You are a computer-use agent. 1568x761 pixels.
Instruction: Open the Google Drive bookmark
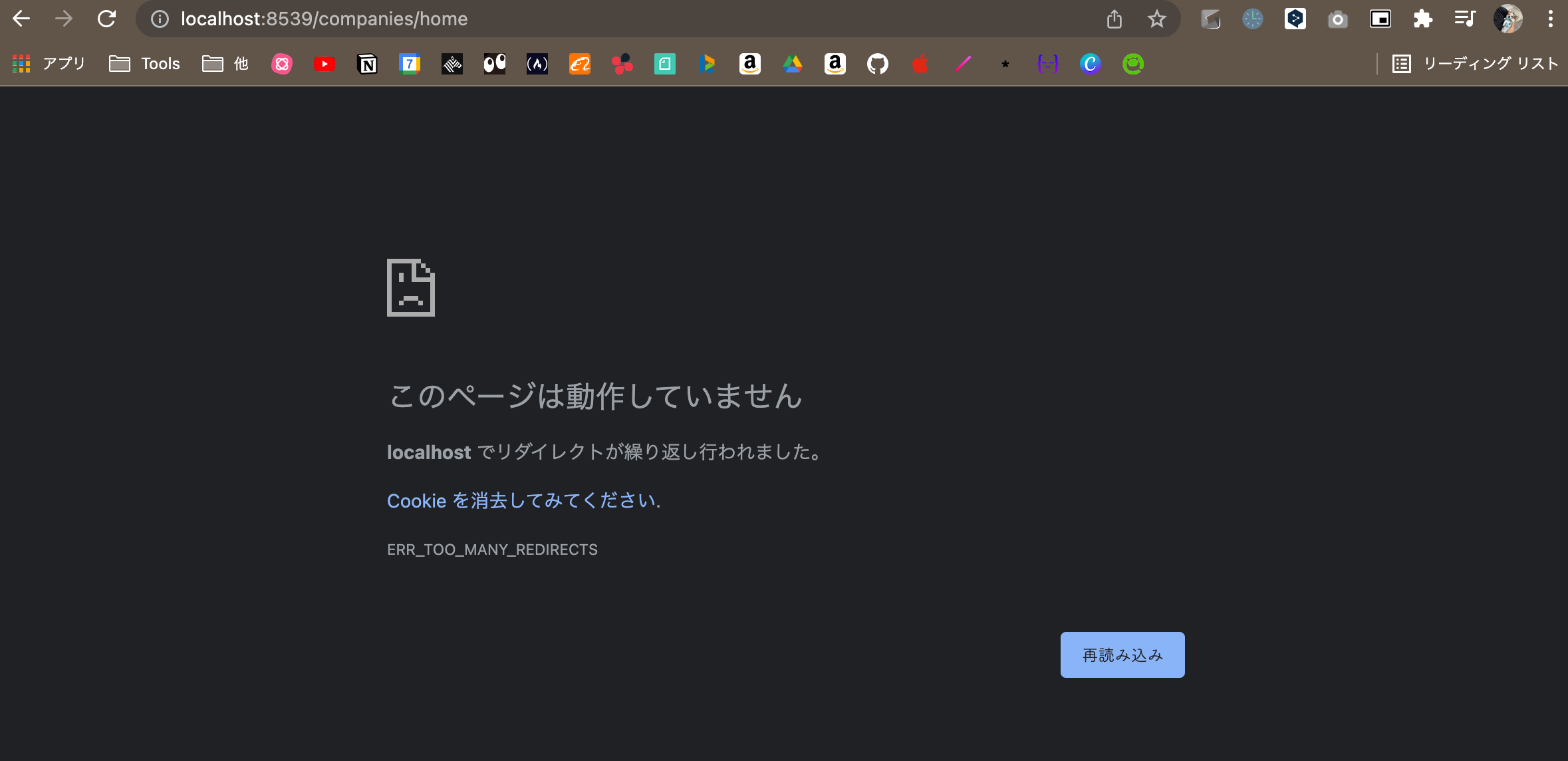tap(793, 64)
